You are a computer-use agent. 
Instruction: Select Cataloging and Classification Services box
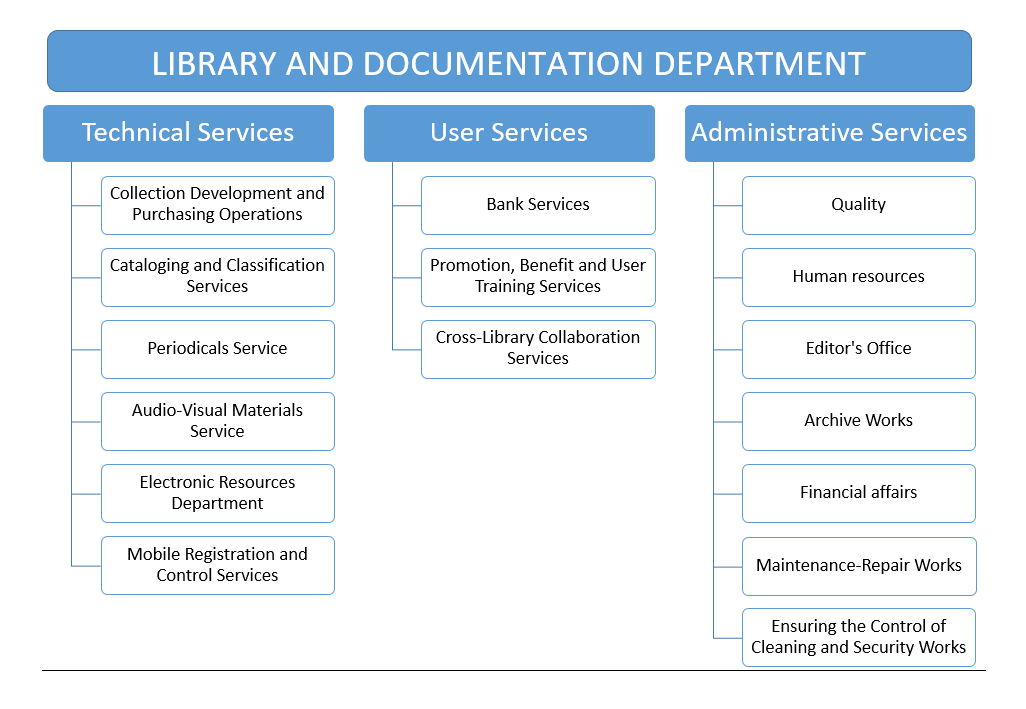tap(217, 276)
